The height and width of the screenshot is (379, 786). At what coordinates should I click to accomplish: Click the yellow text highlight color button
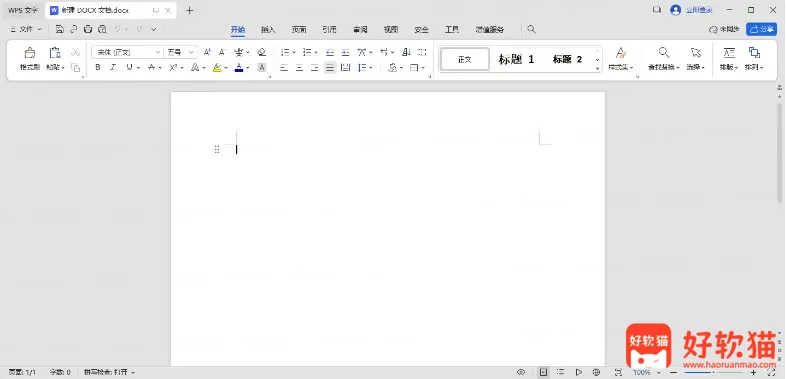[x=217, y=67]
